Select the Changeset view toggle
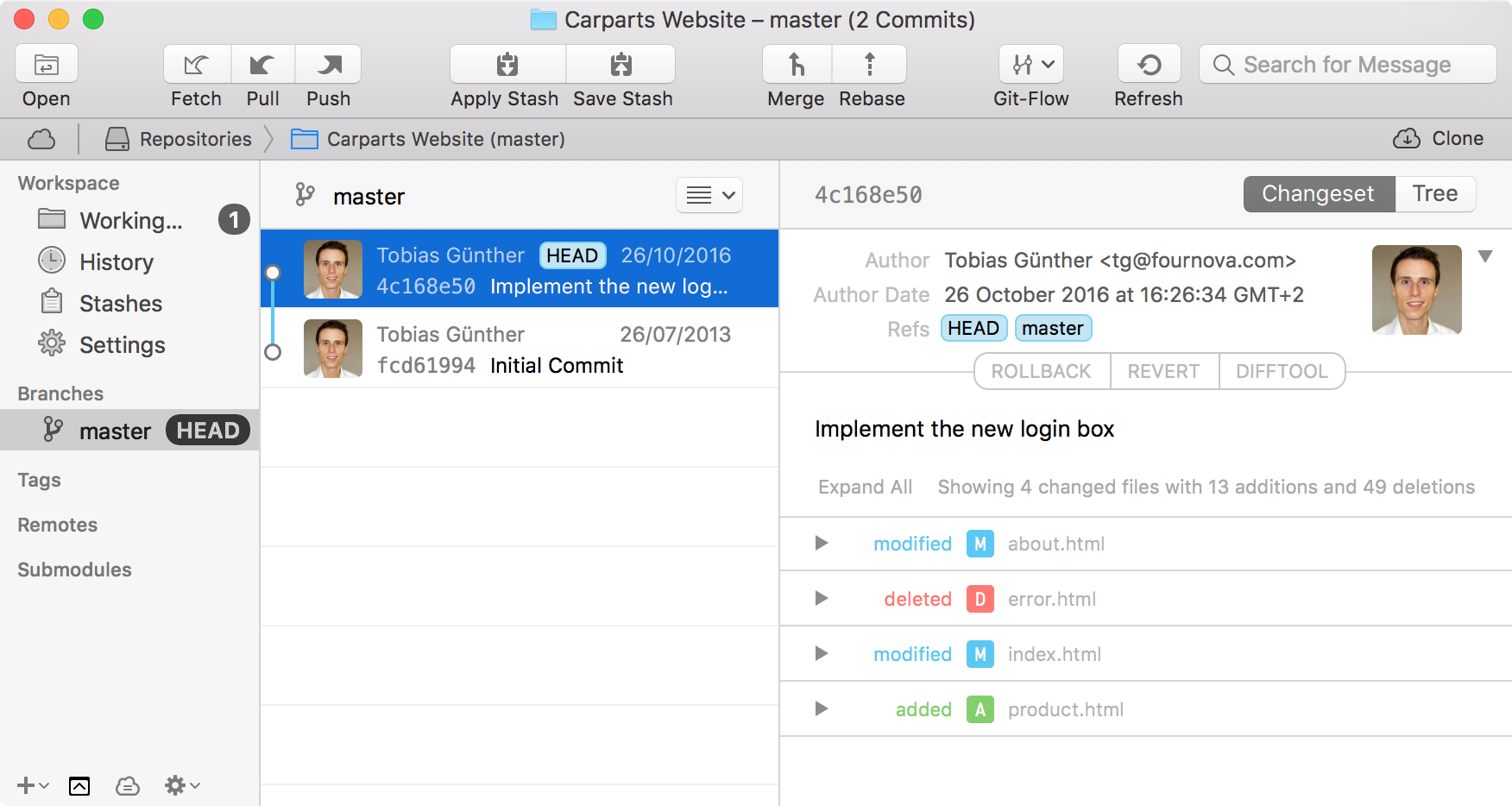The width and height of the screenshot is (1512, 806). pos(1318,194)
